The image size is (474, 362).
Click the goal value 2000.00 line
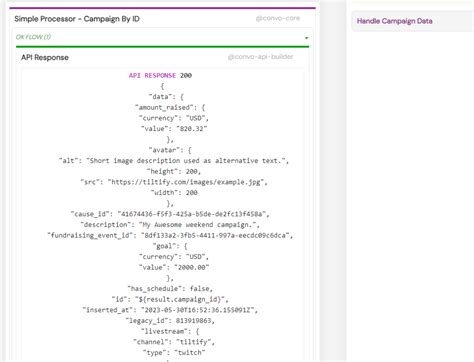(174, 267)
